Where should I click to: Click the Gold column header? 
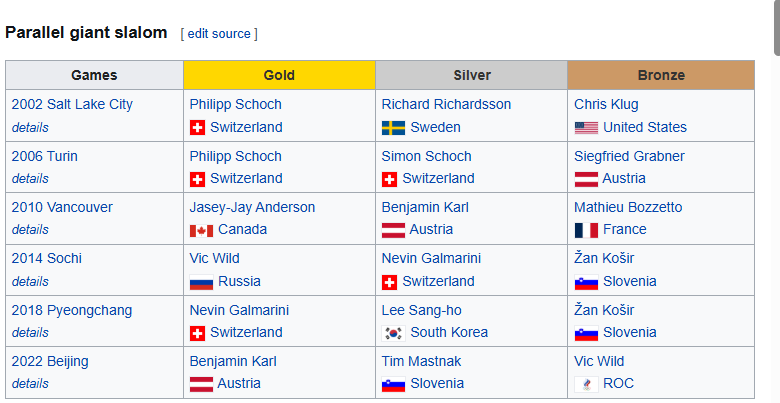tap(279, 75)
